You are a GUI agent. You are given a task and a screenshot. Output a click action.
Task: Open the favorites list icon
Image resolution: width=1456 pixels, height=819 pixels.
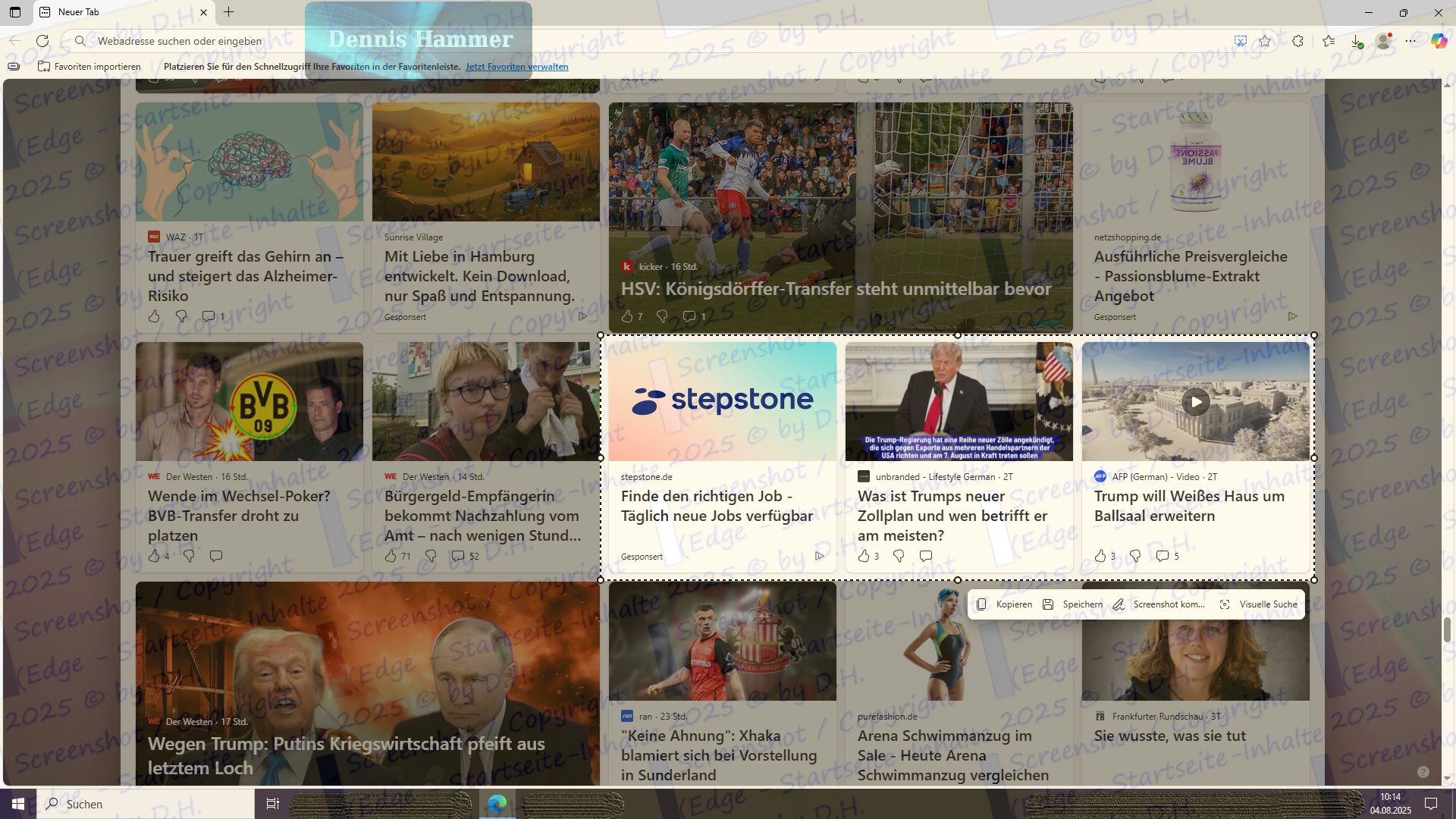pos(1329,41)
